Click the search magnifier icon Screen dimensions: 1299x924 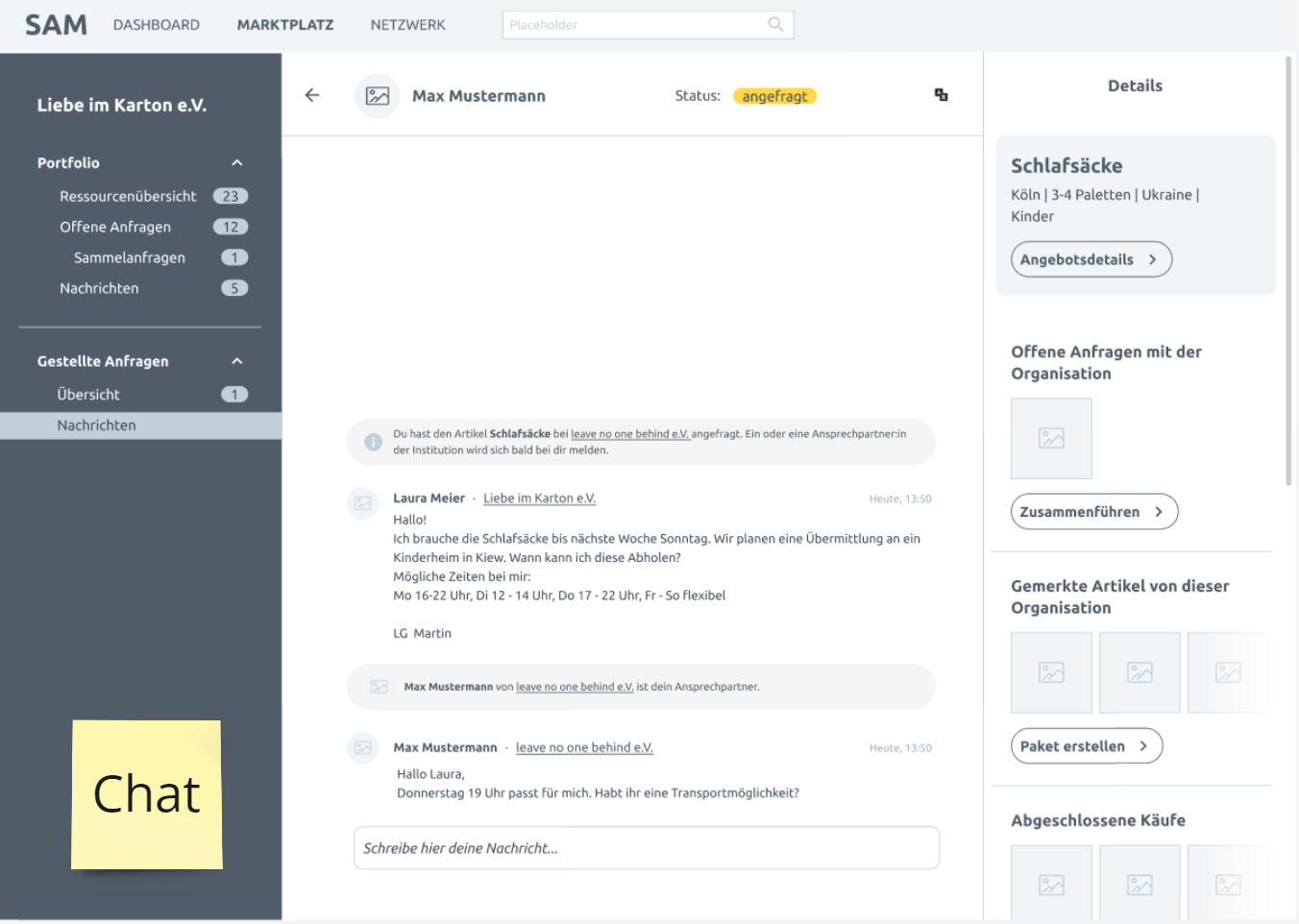click(x=775, y=25)
